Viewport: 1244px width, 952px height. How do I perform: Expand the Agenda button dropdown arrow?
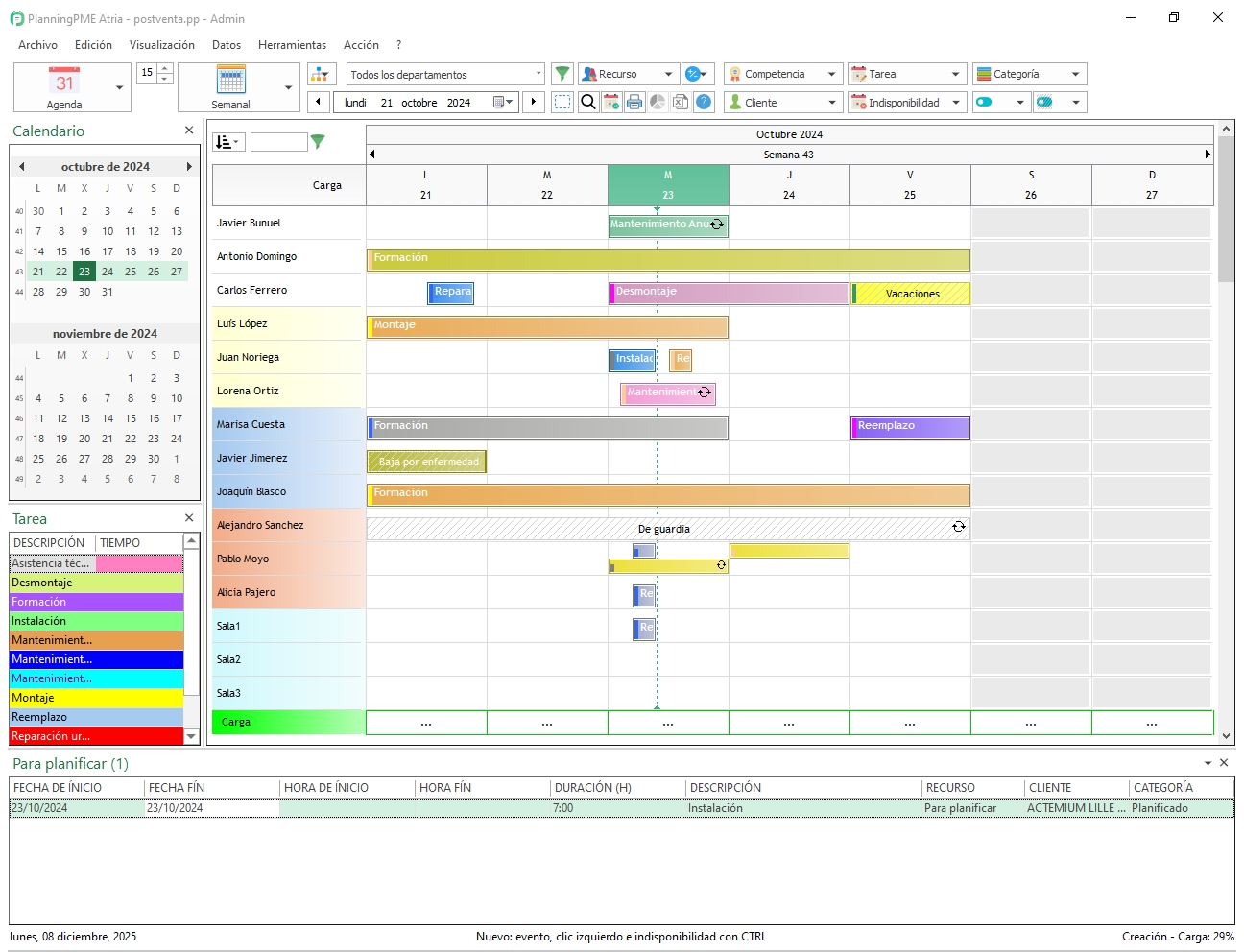(x=120, y=87)
